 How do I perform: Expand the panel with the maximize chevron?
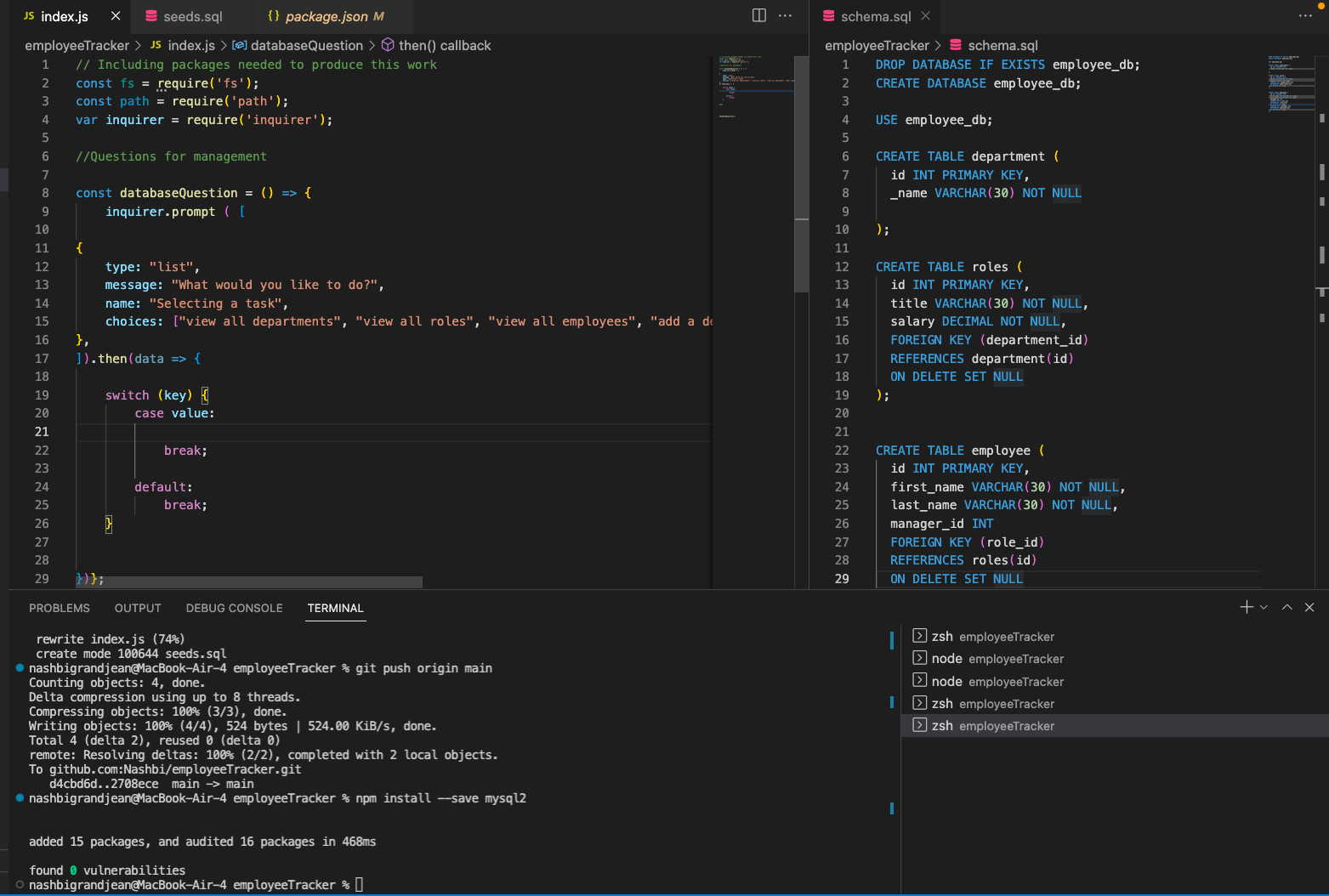pos(1286,607)
